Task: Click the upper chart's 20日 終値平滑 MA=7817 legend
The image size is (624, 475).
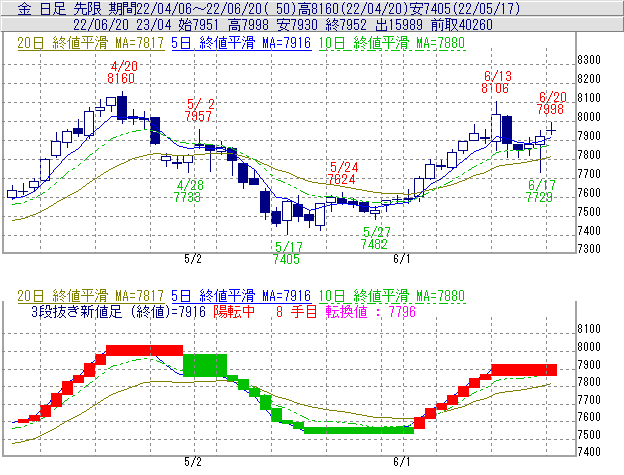Action: (x=91, y=43)
